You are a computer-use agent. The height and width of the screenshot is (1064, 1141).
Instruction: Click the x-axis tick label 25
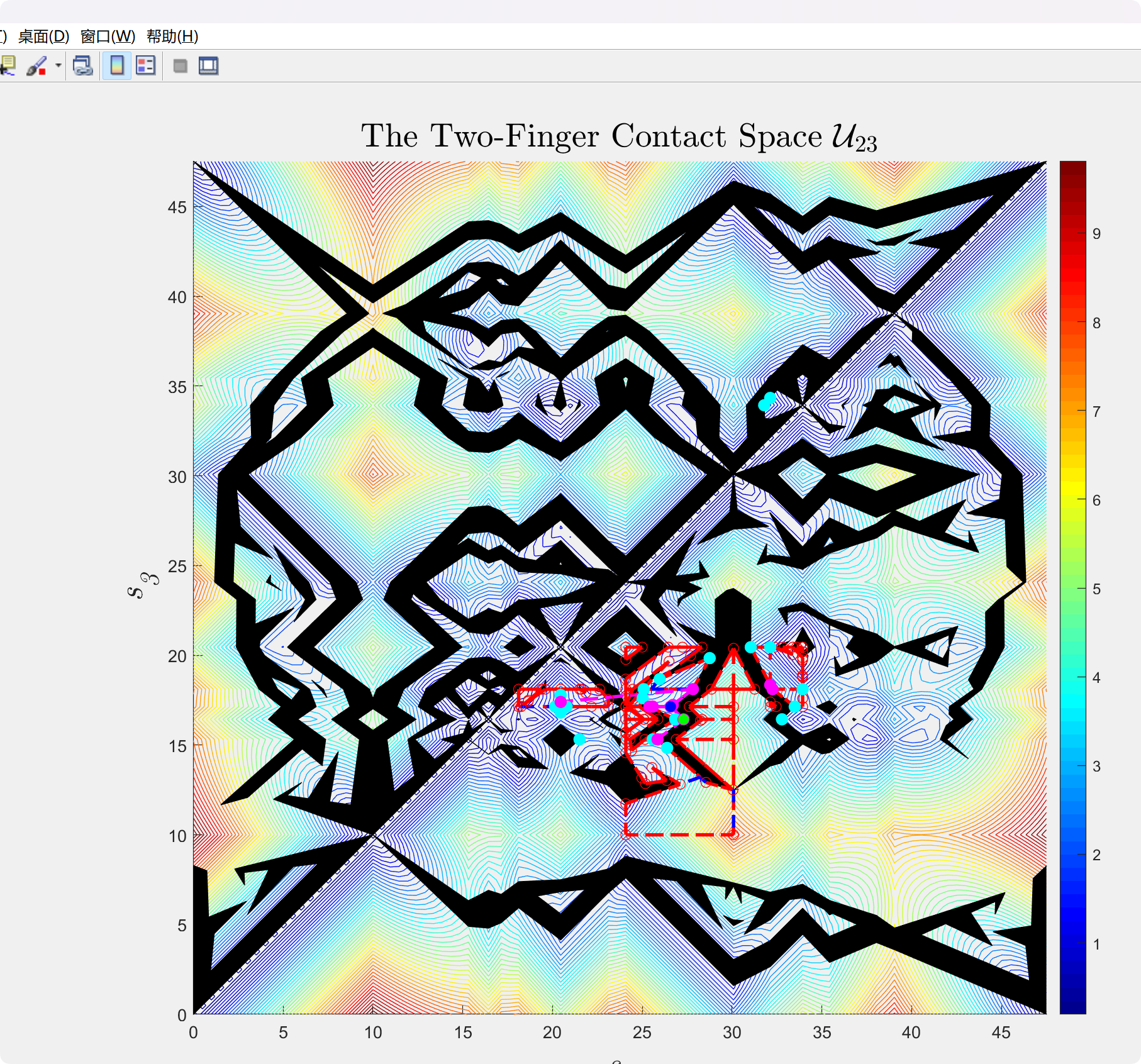point(642,1033)
